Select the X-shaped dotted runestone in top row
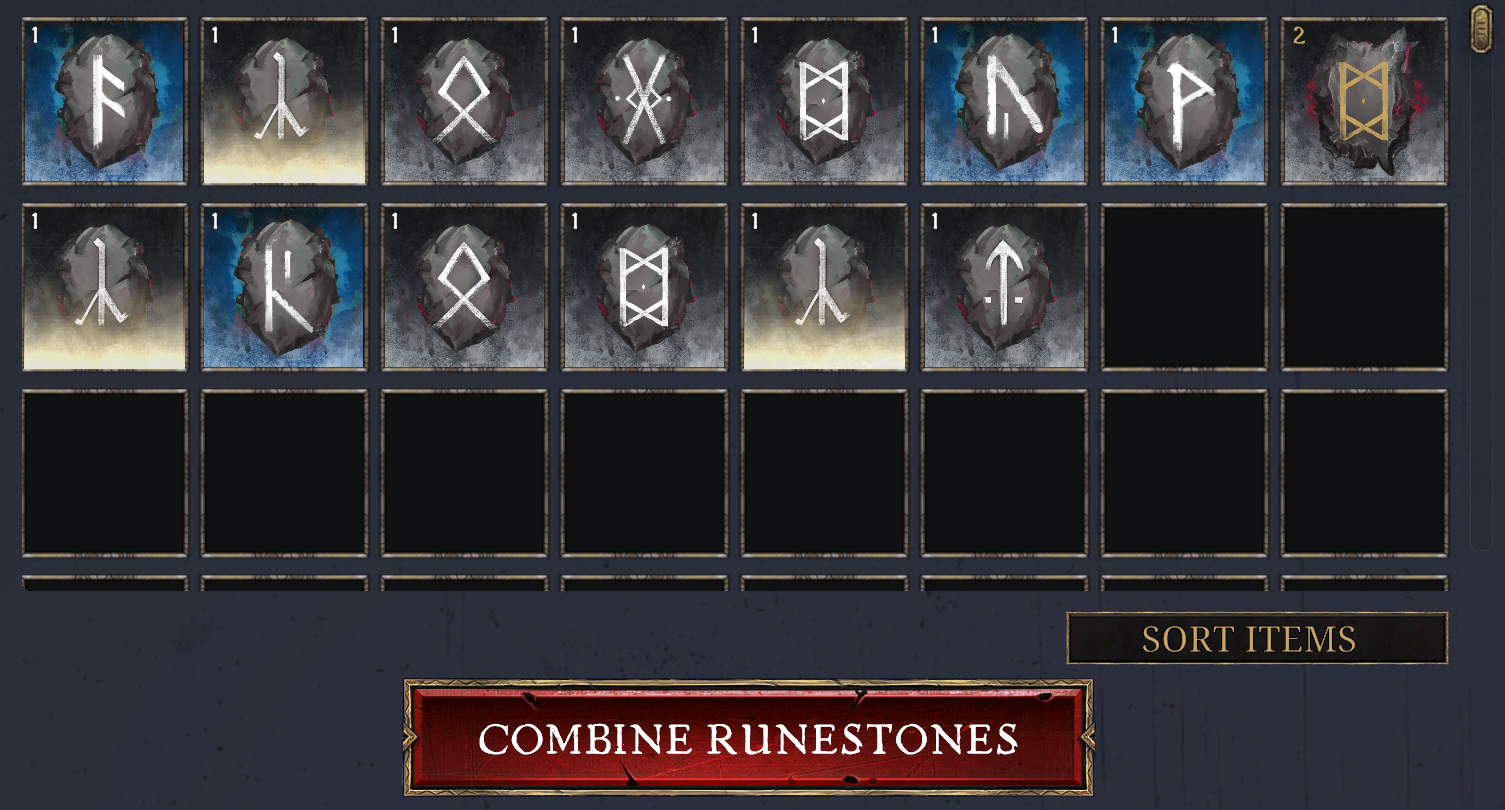Screen dimensions: 1505x810 pyautogui.click(x=644, y=101)
